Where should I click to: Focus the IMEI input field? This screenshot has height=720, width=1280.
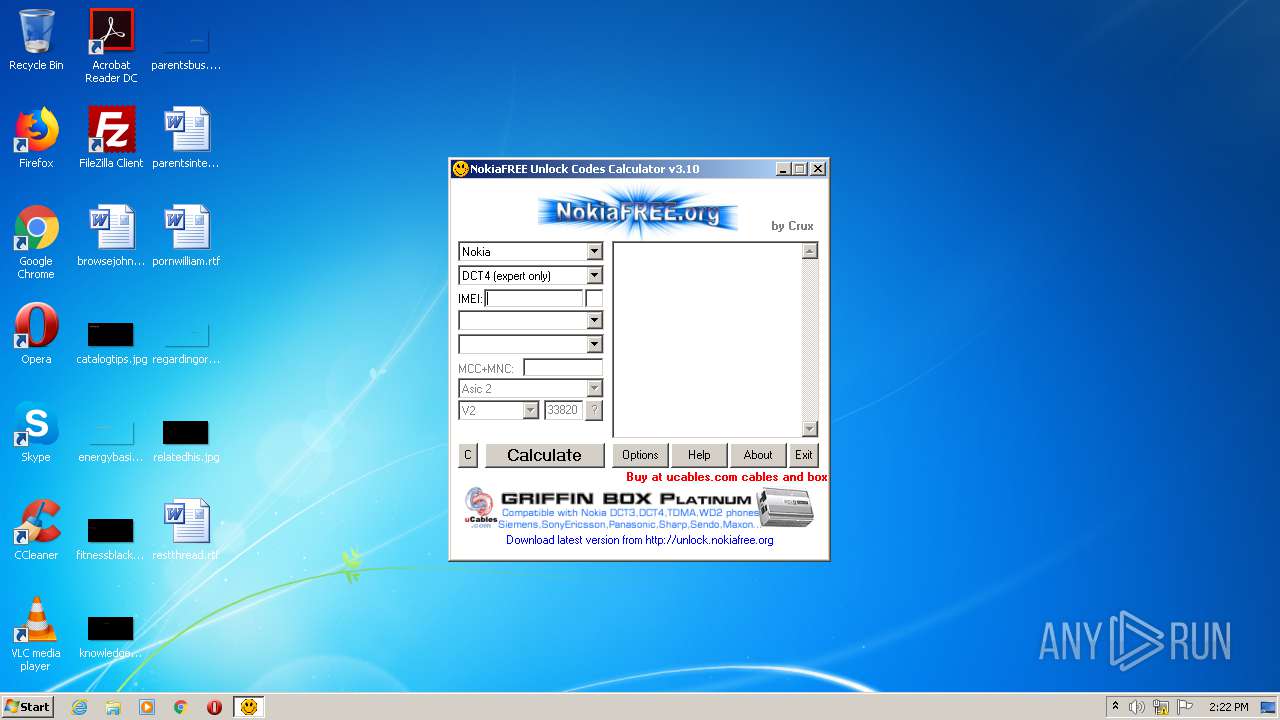(534, 298)
